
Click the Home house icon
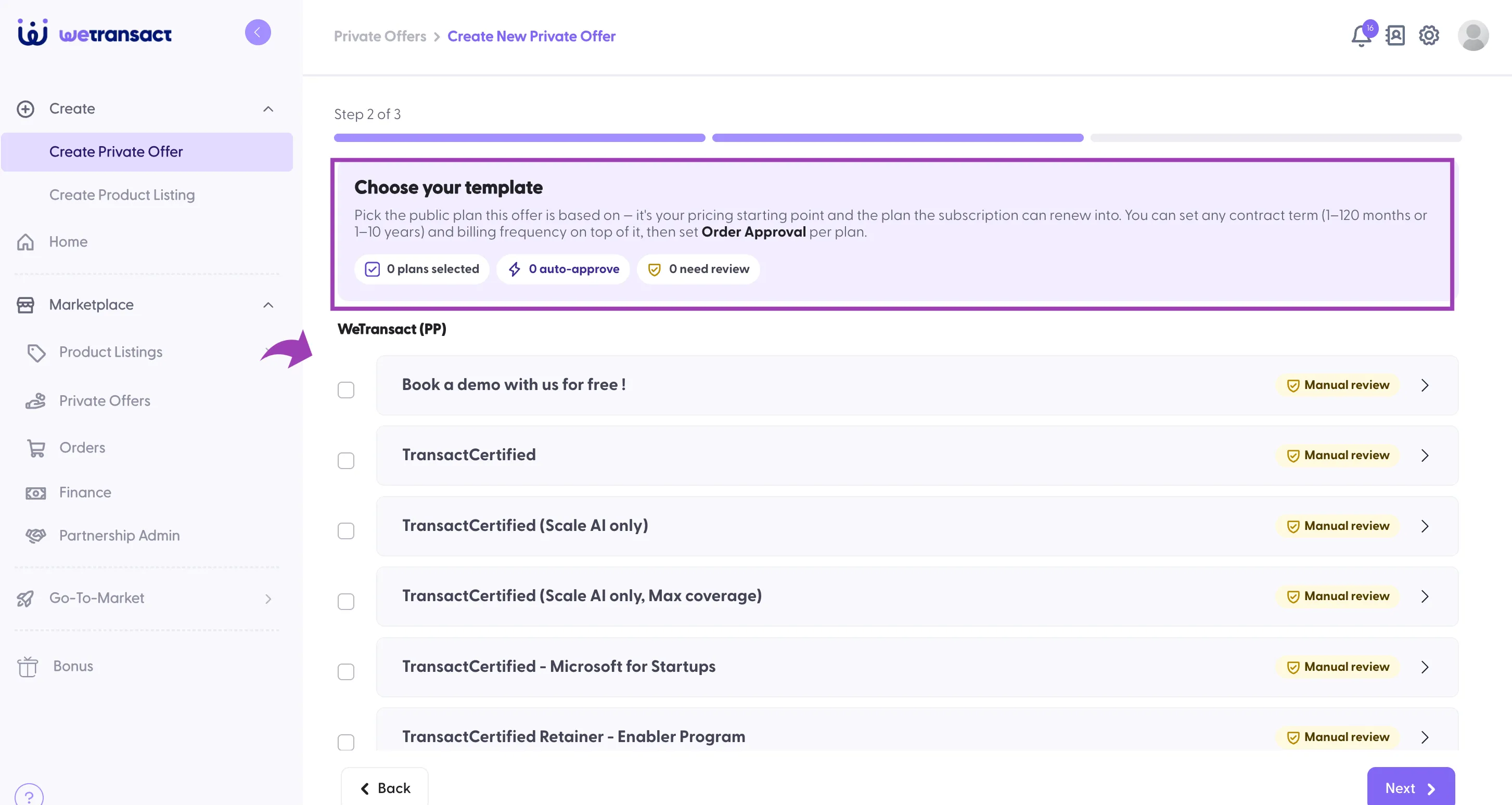pyautogui.click(x=25, y=242)
